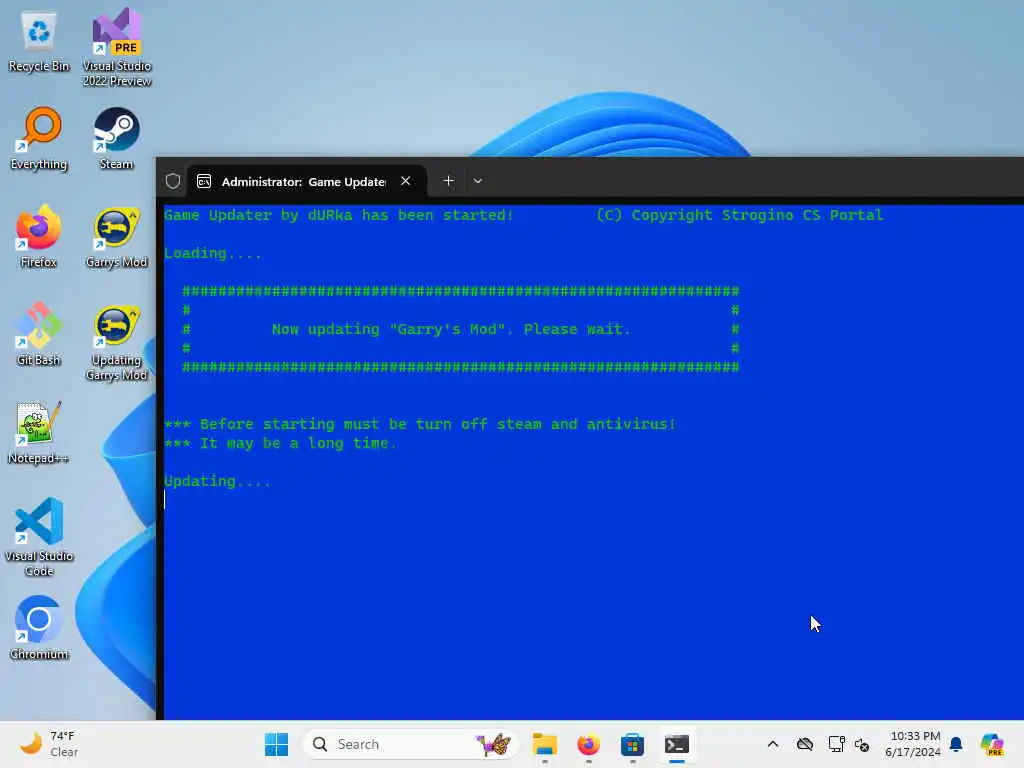The width and height of the screenshot is (1024, 768).
Task: Open the notifications bell
Action: (x=956, y=744)
